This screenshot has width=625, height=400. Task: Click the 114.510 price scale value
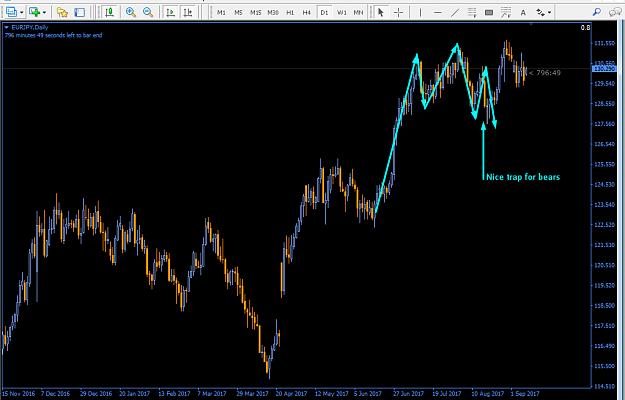605,386
